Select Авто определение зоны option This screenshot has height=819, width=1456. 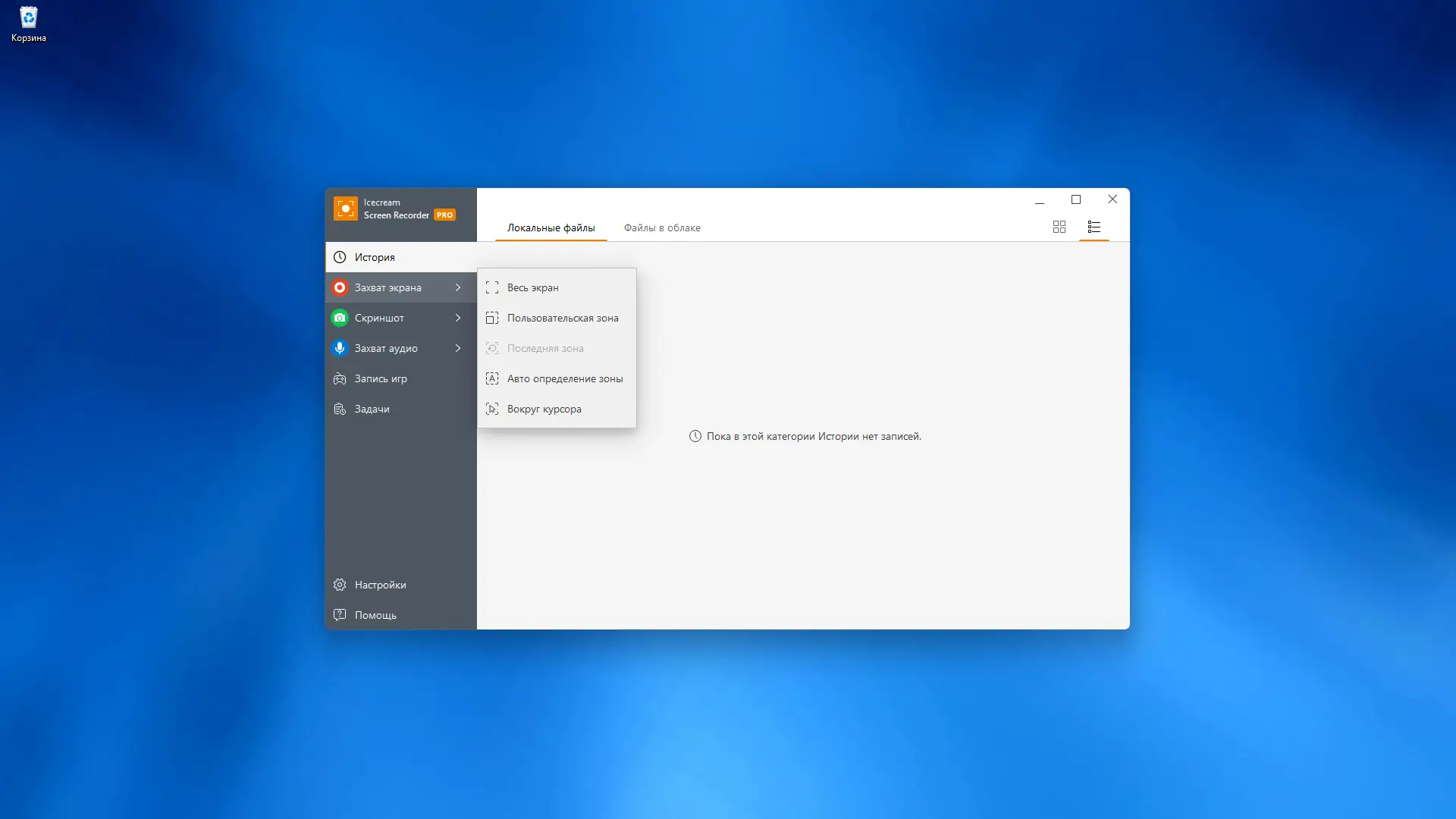pos(564,378)
